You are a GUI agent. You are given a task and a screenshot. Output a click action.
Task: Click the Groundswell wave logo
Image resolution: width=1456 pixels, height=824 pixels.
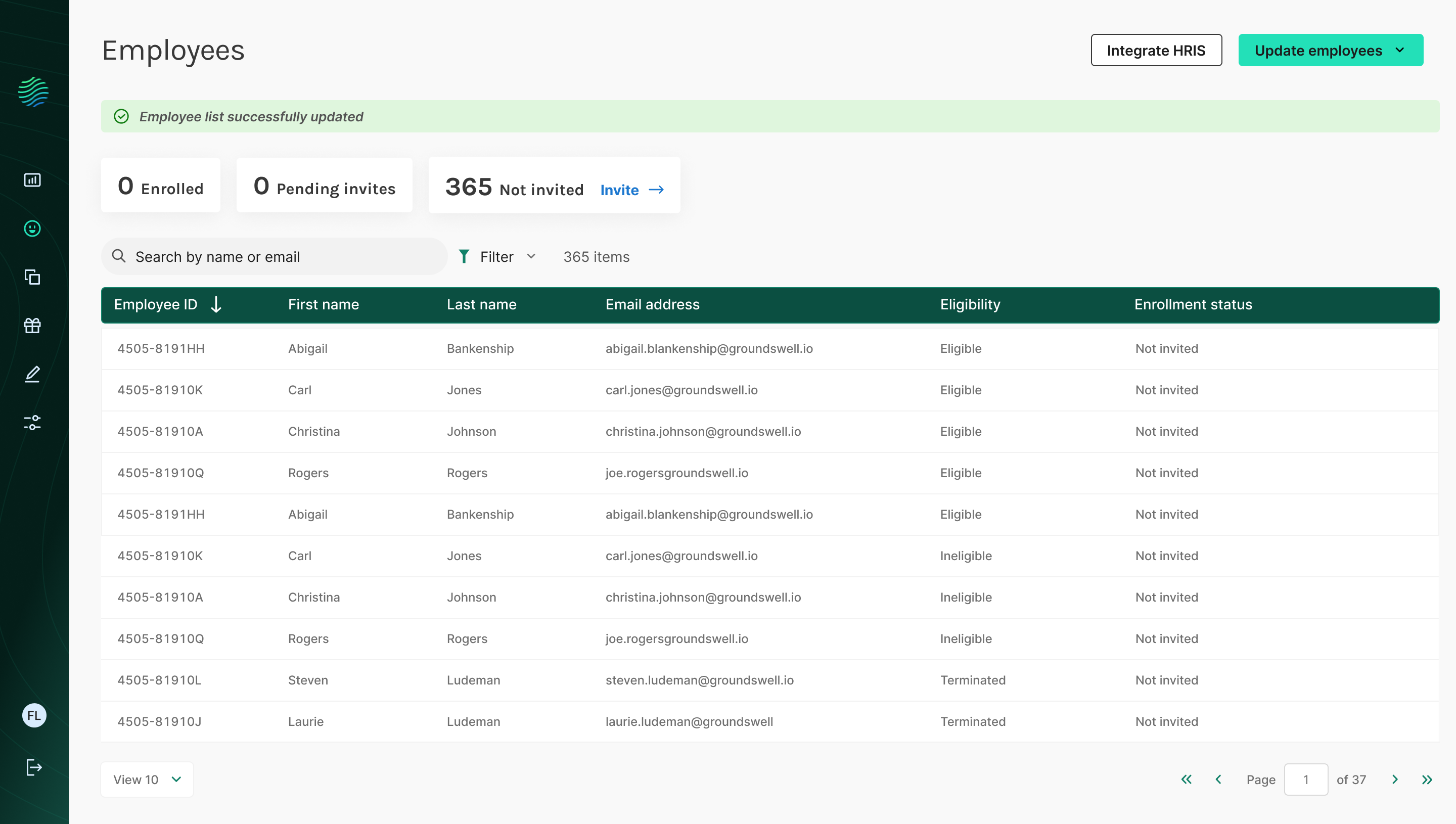33,91
